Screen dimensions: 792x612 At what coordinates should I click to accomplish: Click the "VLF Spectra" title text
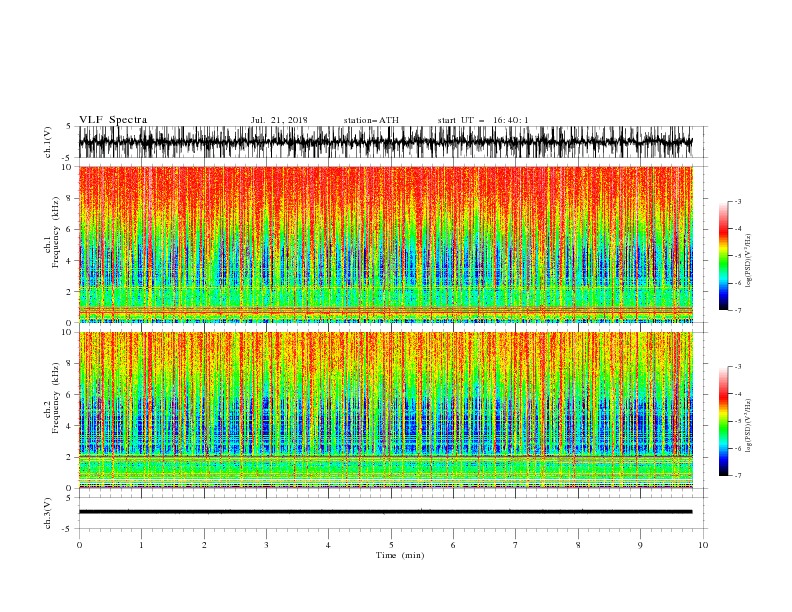point(113,120)
